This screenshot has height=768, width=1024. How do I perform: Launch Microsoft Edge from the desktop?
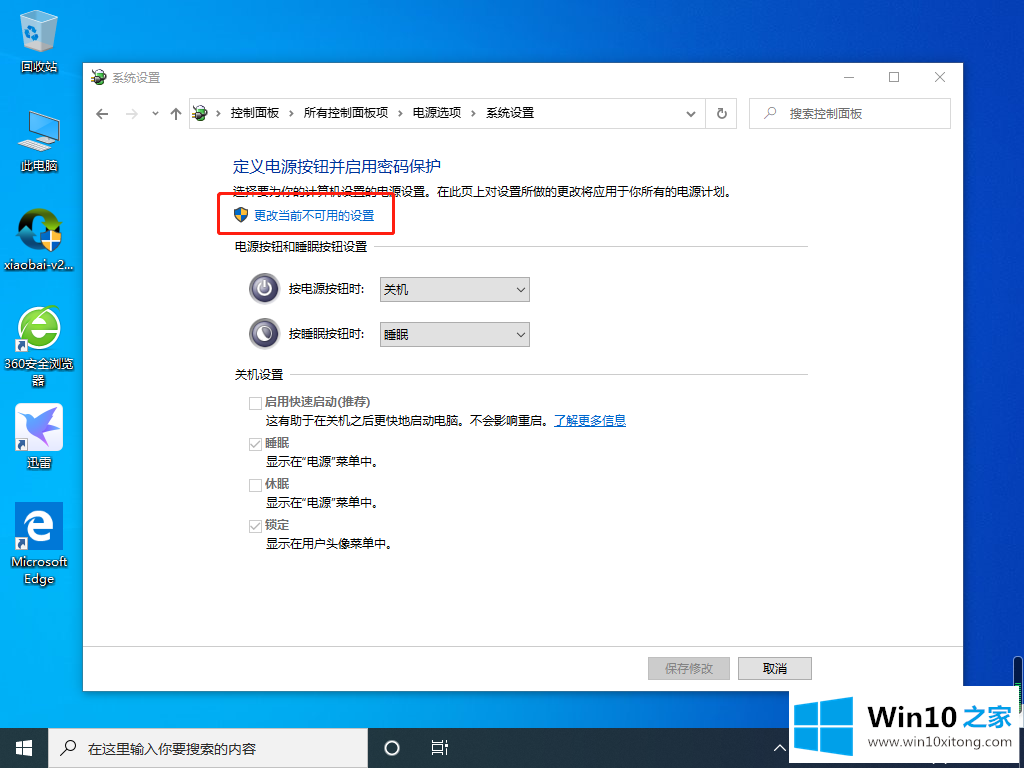point(39,530)
